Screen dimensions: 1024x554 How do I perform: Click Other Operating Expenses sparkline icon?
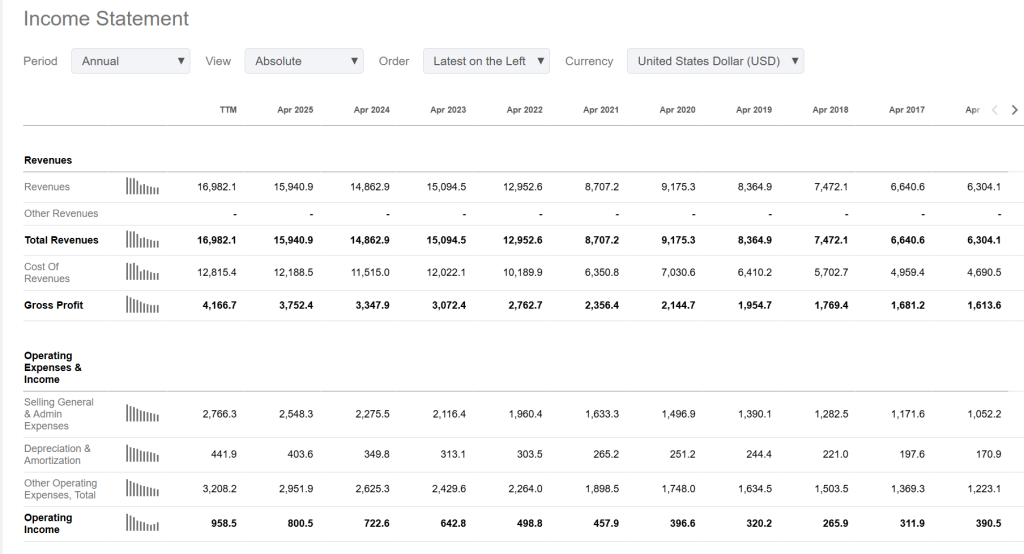[142, 489]
